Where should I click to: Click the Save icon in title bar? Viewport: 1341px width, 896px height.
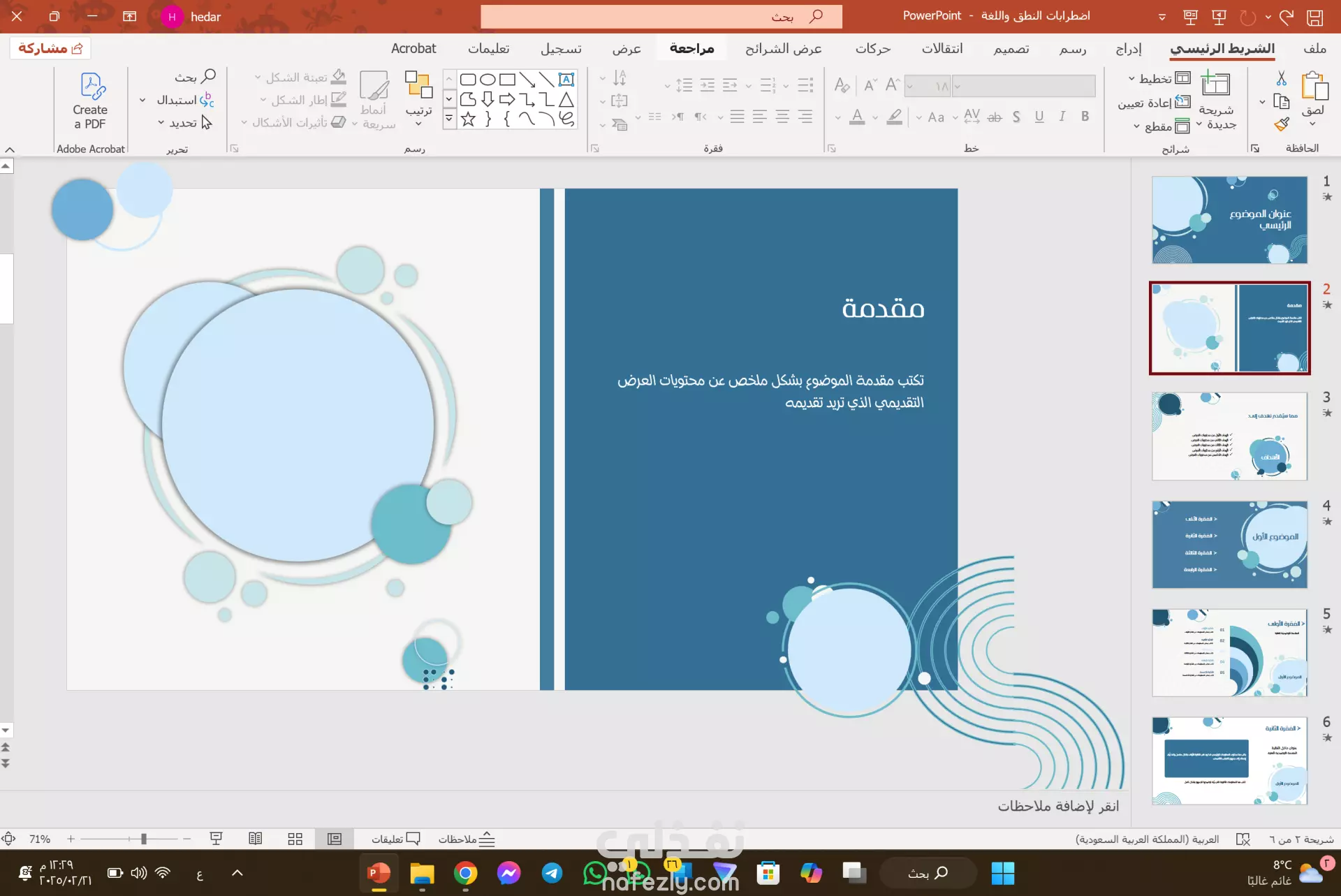[x=1315, y=17]
